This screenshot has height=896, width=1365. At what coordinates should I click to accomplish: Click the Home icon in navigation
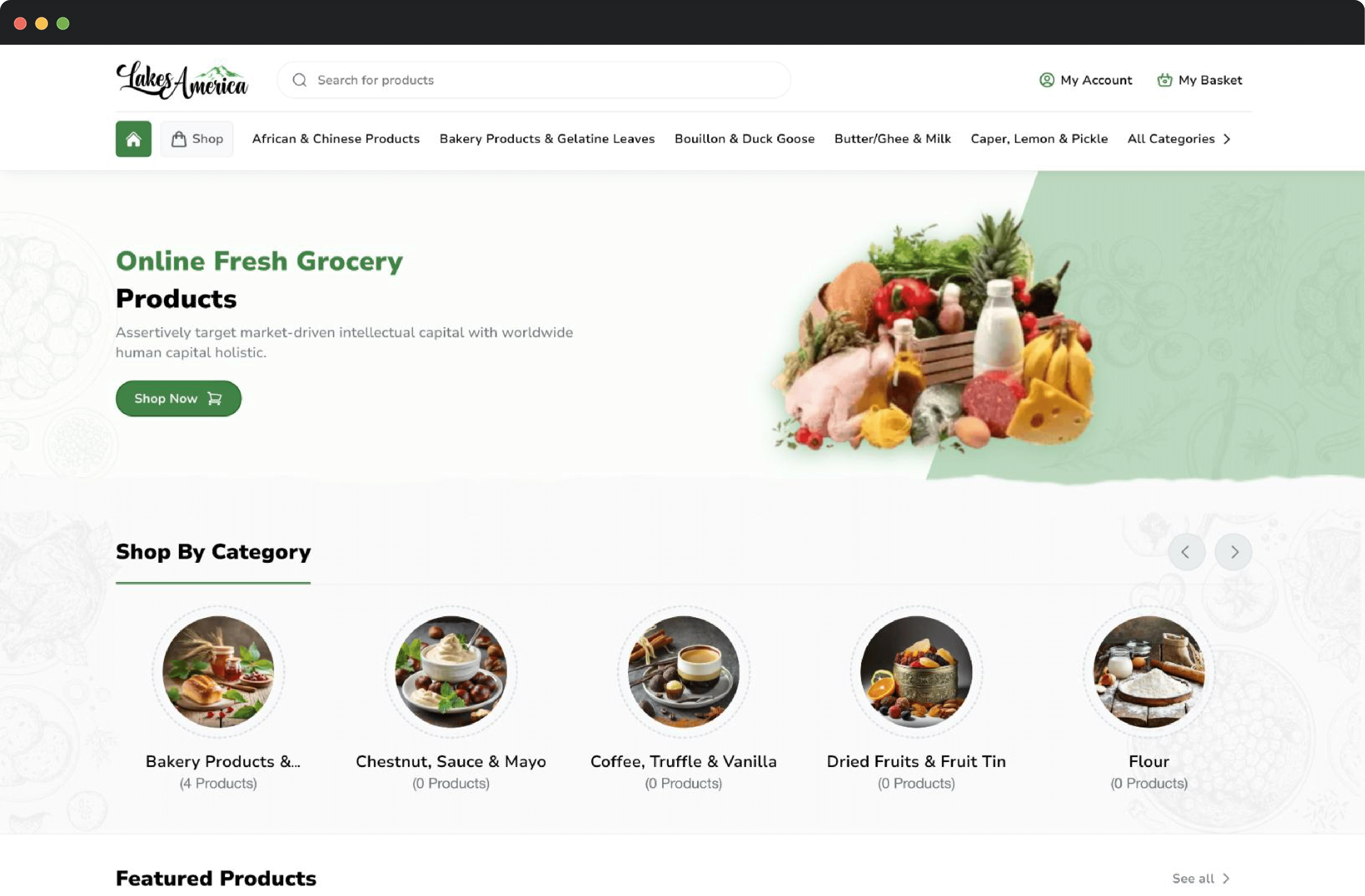pos(133,138)
